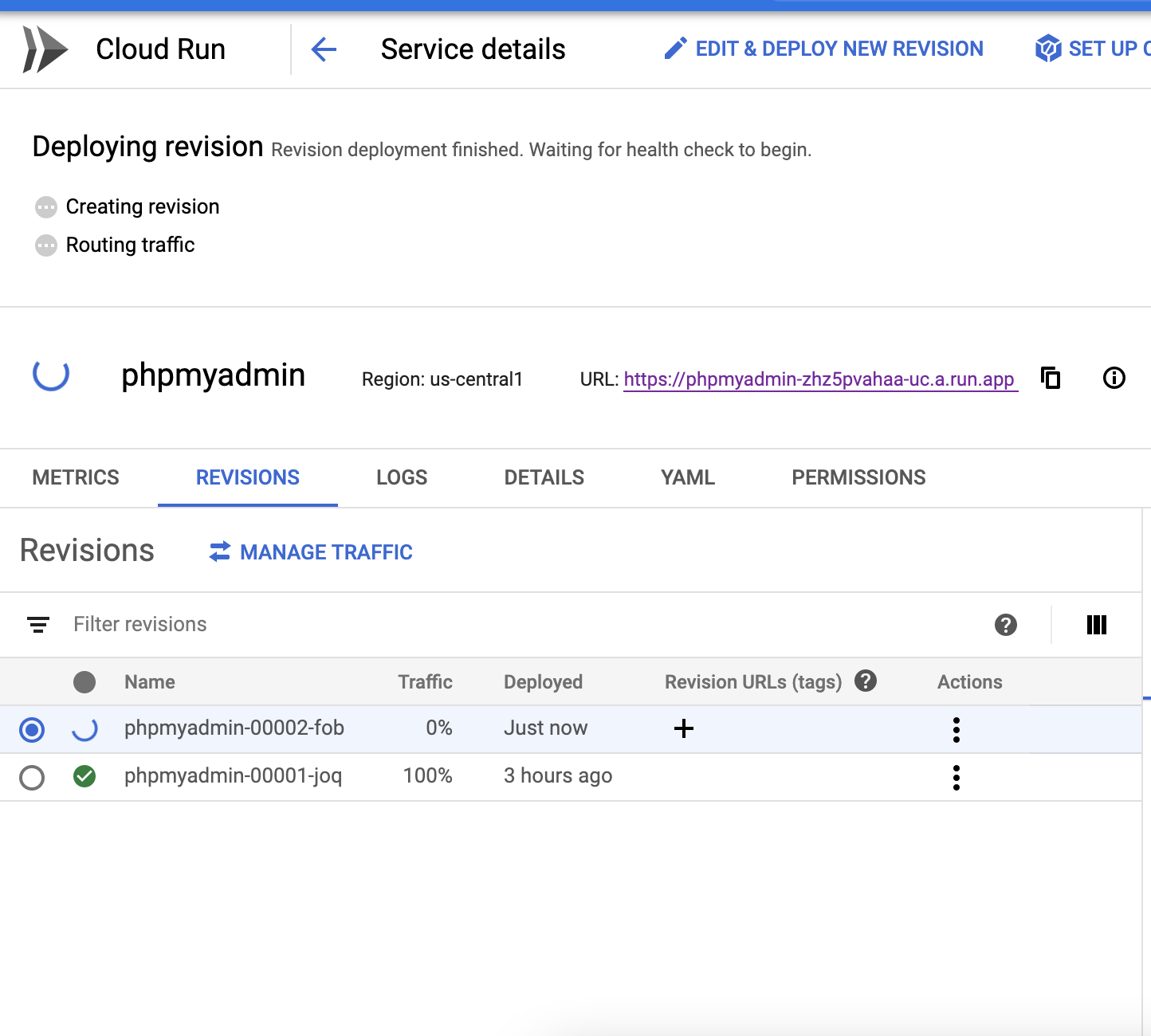The image size is (1151, 1036).
Task: Click Manage Traffic
Action: tap(311, 552)
